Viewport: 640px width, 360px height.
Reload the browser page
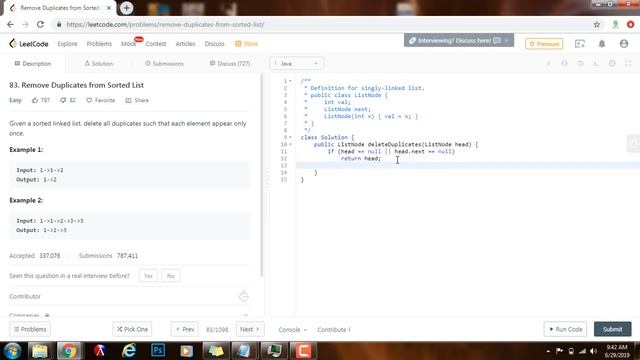click(x=40, y=24)
